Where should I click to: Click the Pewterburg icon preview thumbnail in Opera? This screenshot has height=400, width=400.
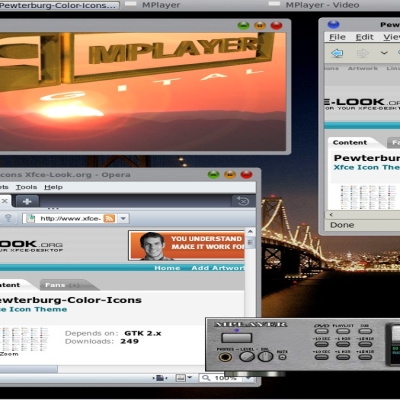coord(24,339)
